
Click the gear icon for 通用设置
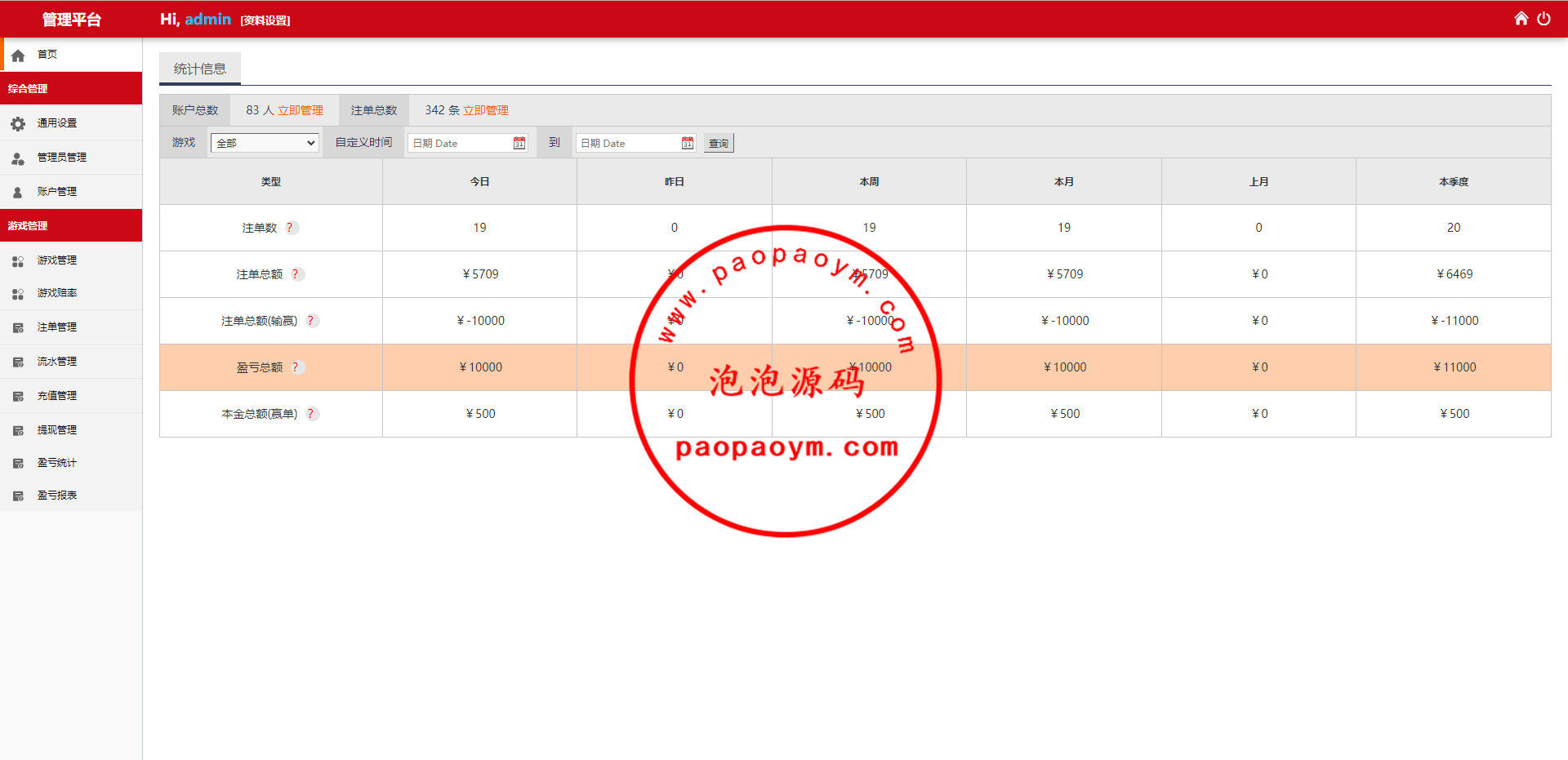coord(18,124)
